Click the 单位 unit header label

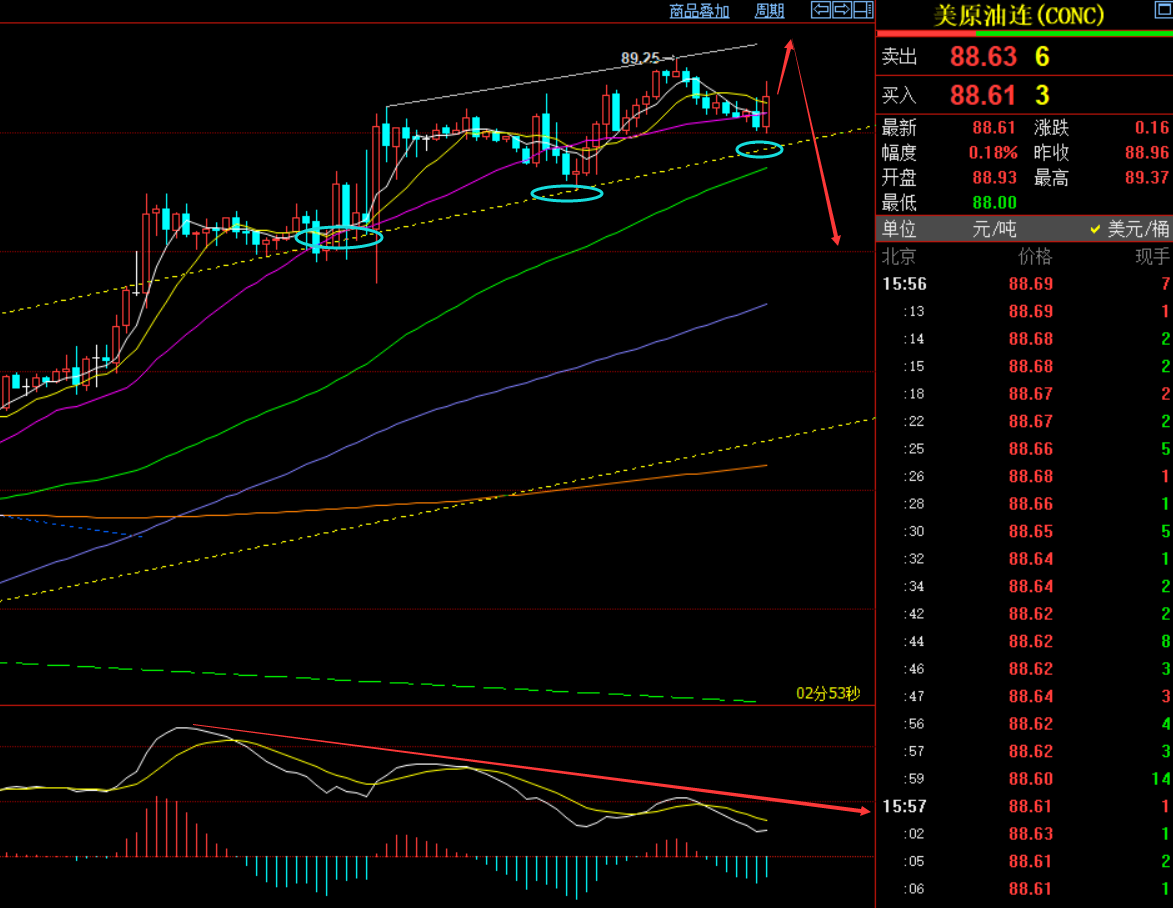click(898, 229)
